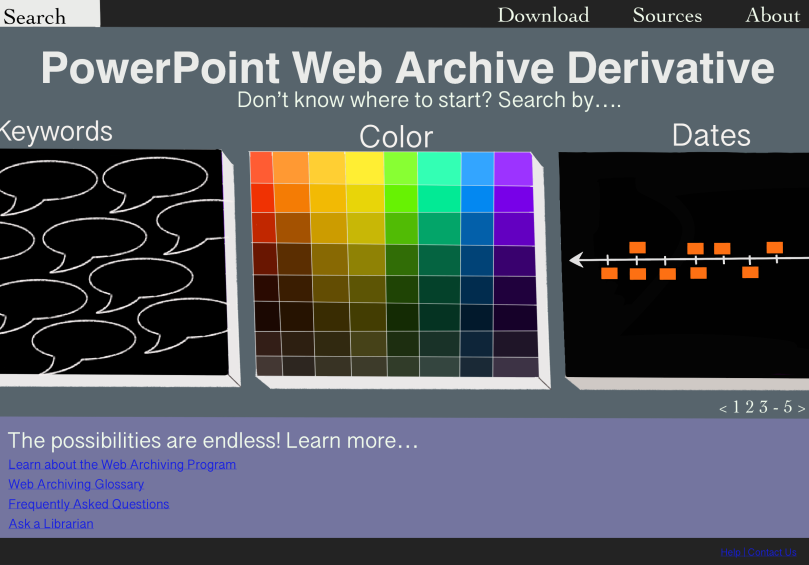This screenshot has height=565, width=809.
Task: Select the aqua green top row swatch
Action: [439, 168]
